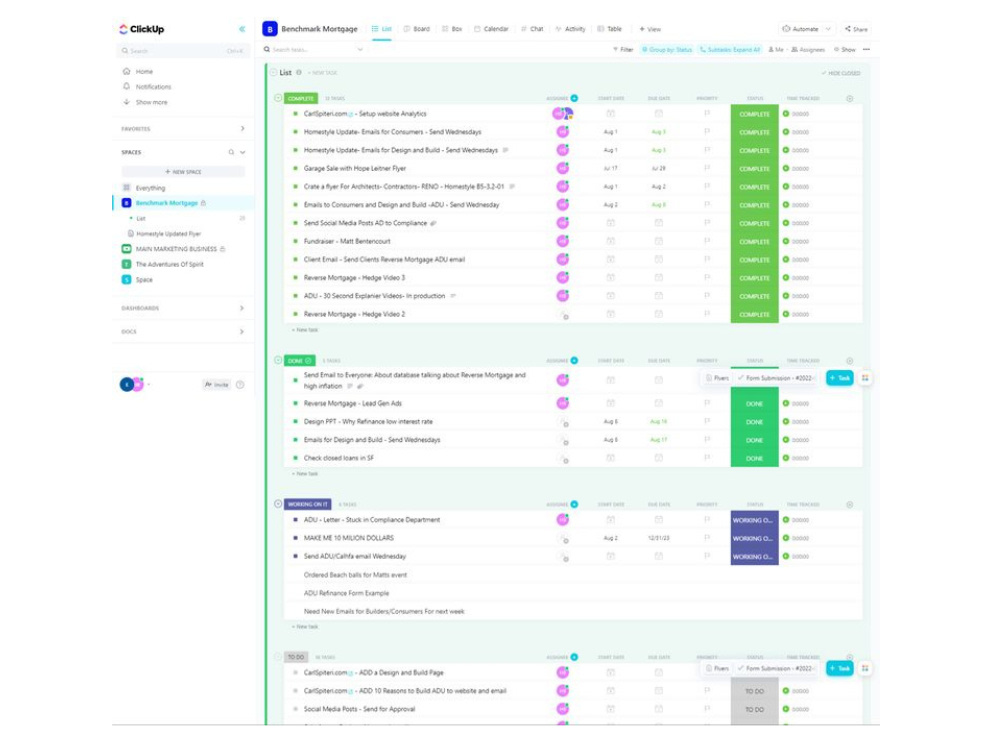Screen dimensions: 1000x750
Task: Expand the Dashboards section
Action: [x=242, y=308]
